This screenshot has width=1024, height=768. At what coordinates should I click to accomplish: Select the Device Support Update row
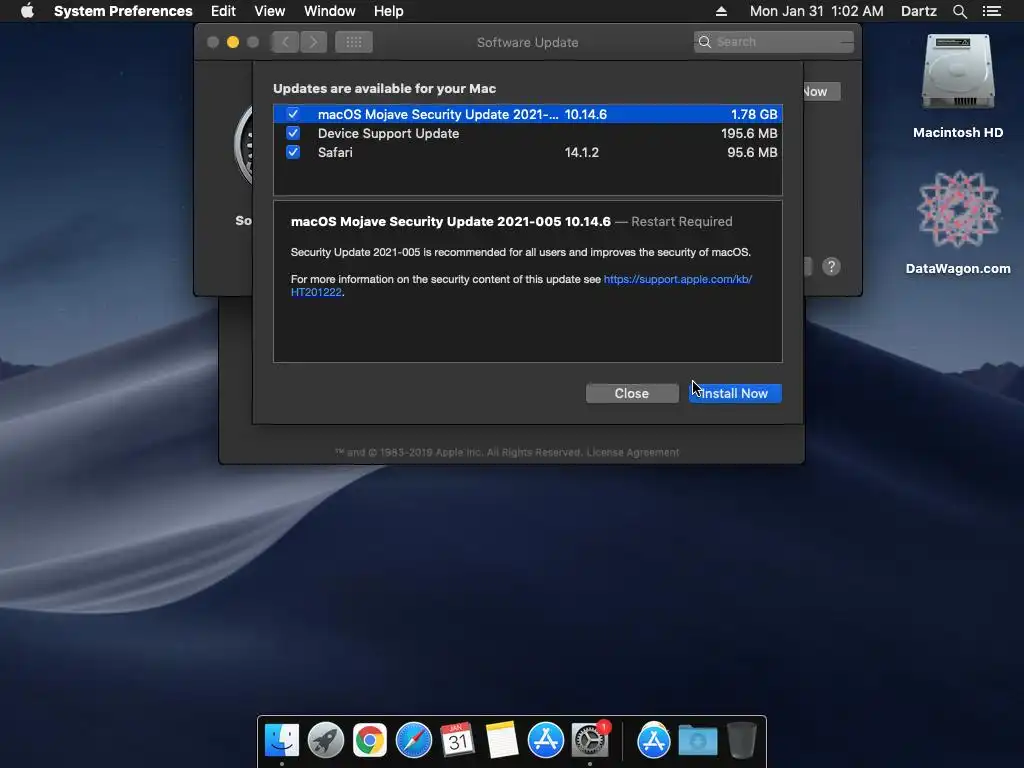point(528,133)
